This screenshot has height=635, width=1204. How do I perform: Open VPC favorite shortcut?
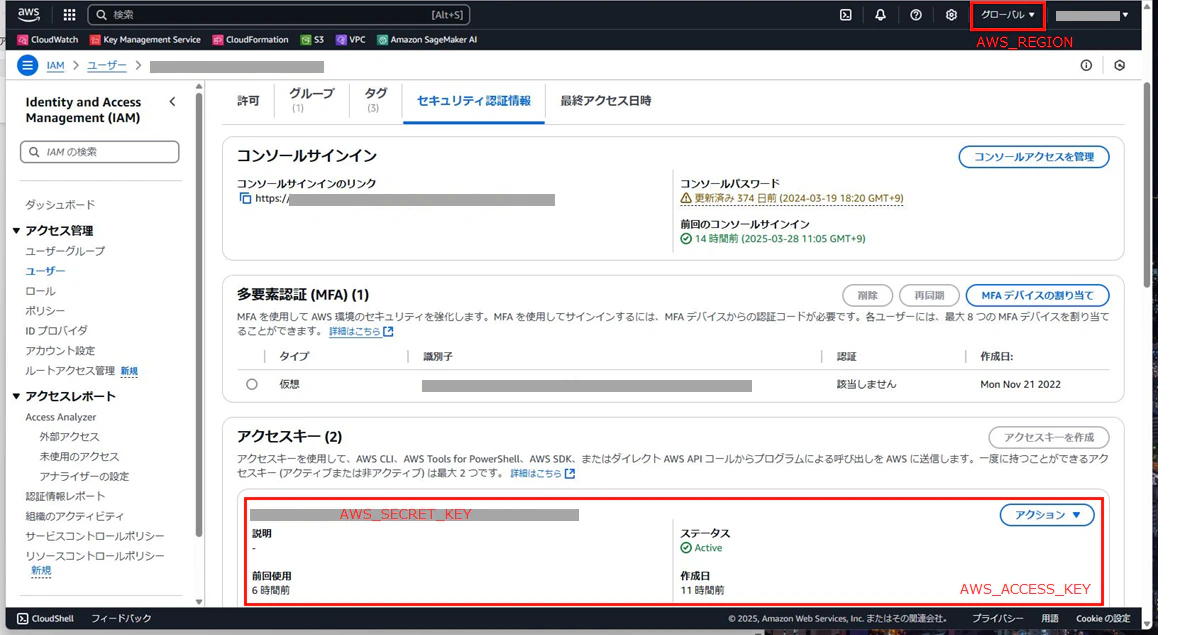tap(350, 40)
